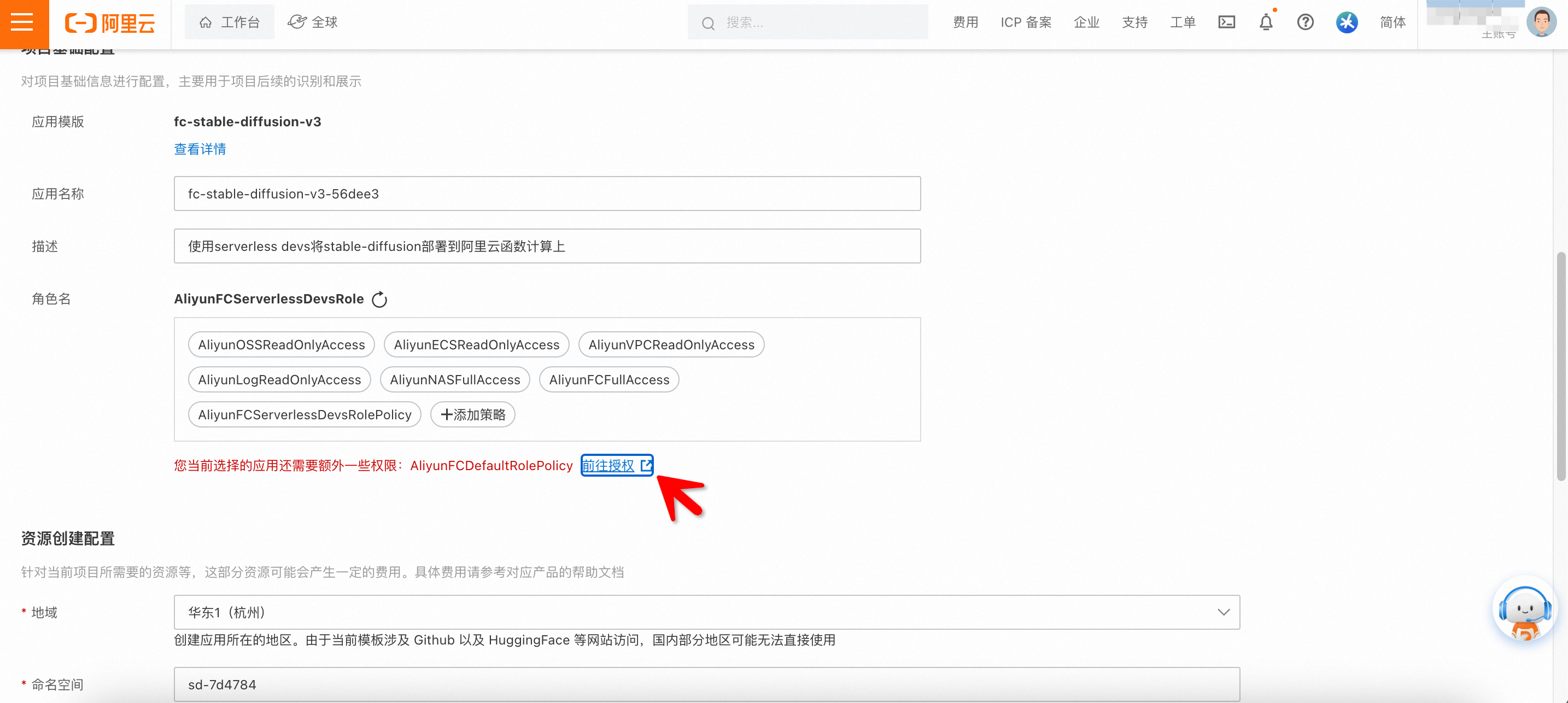Click the help question mark icon

coord(1305,22)
